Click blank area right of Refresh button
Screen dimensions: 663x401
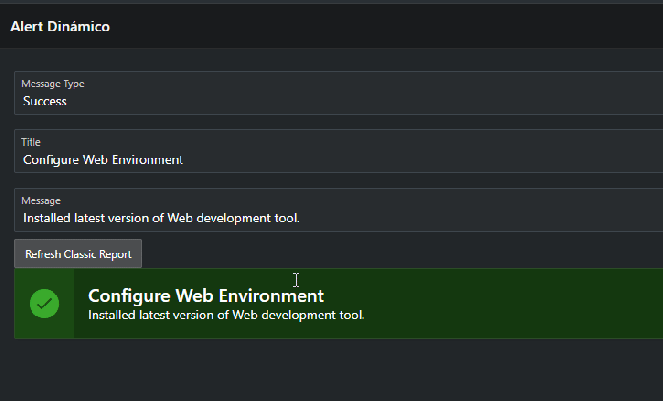coord(400,254)
